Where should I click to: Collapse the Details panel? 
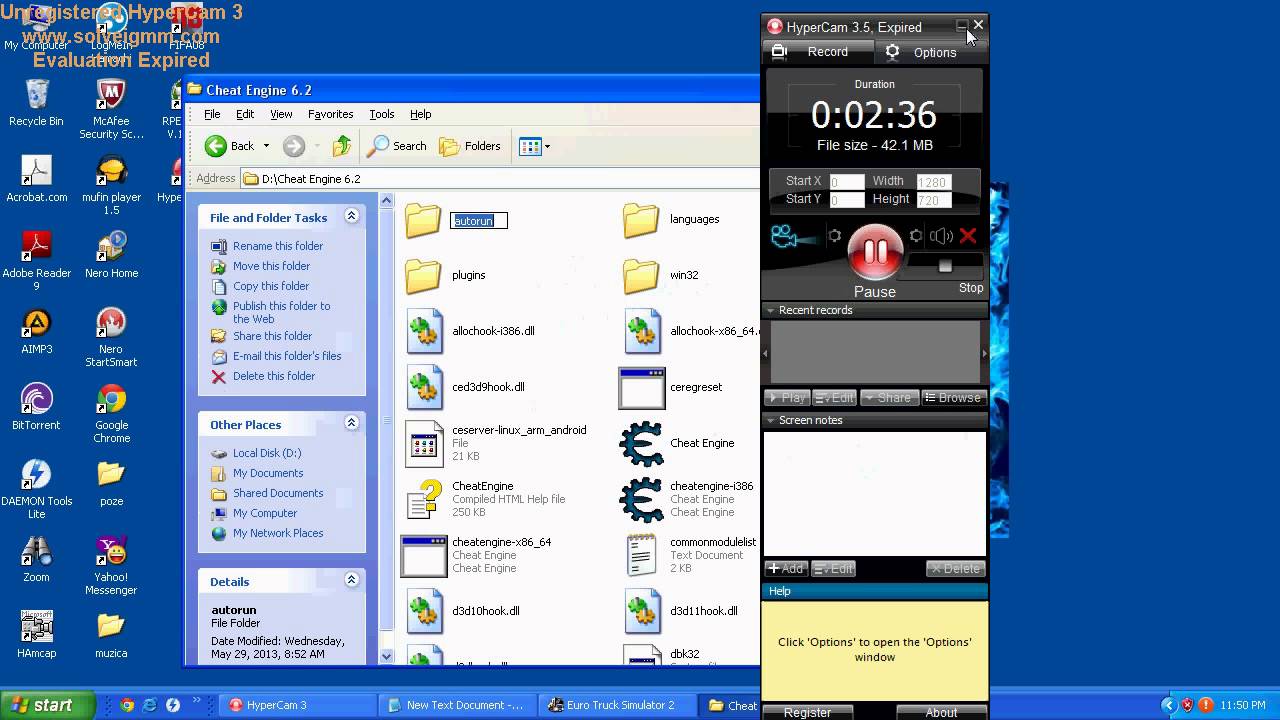point(351,580)
